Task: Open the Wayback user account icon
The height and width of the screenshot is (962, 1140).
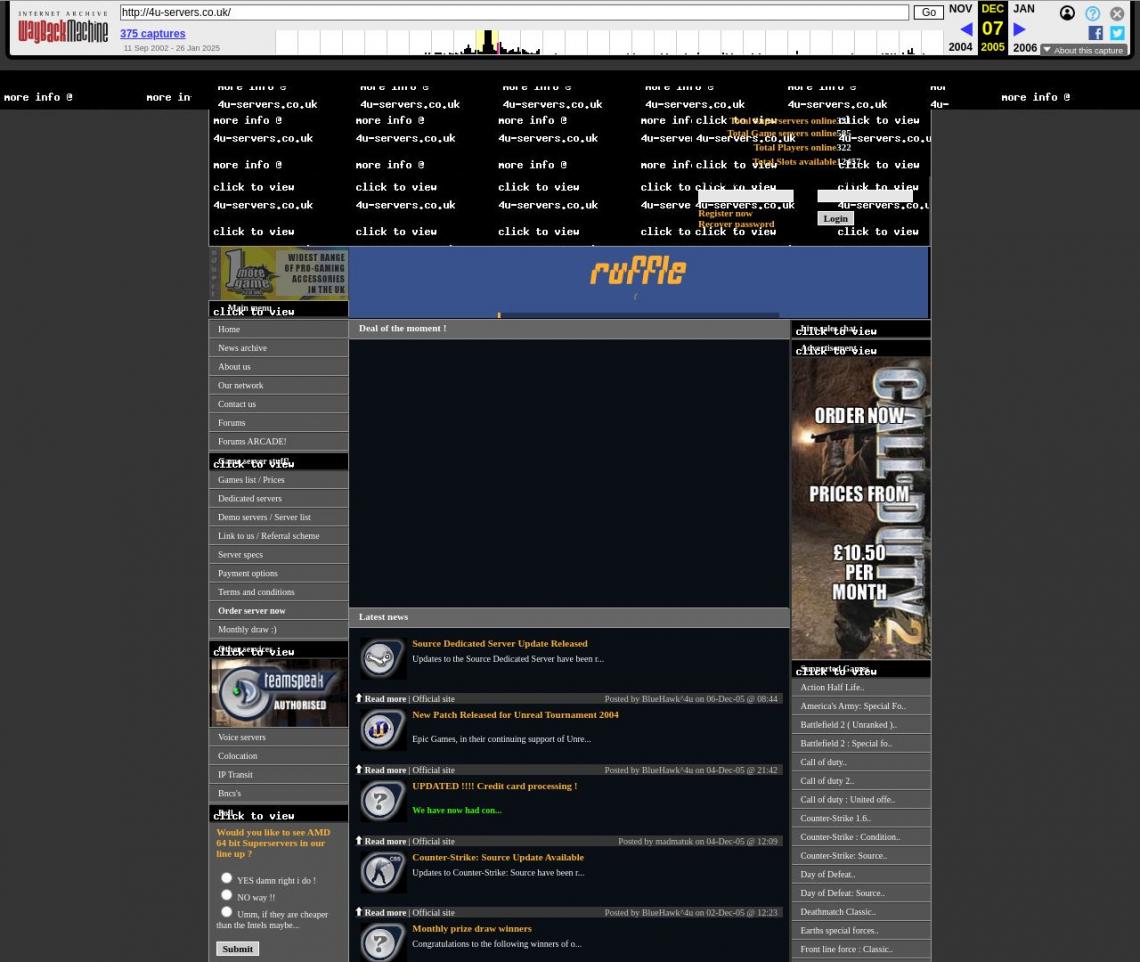Action: [x=1067, y=13]
